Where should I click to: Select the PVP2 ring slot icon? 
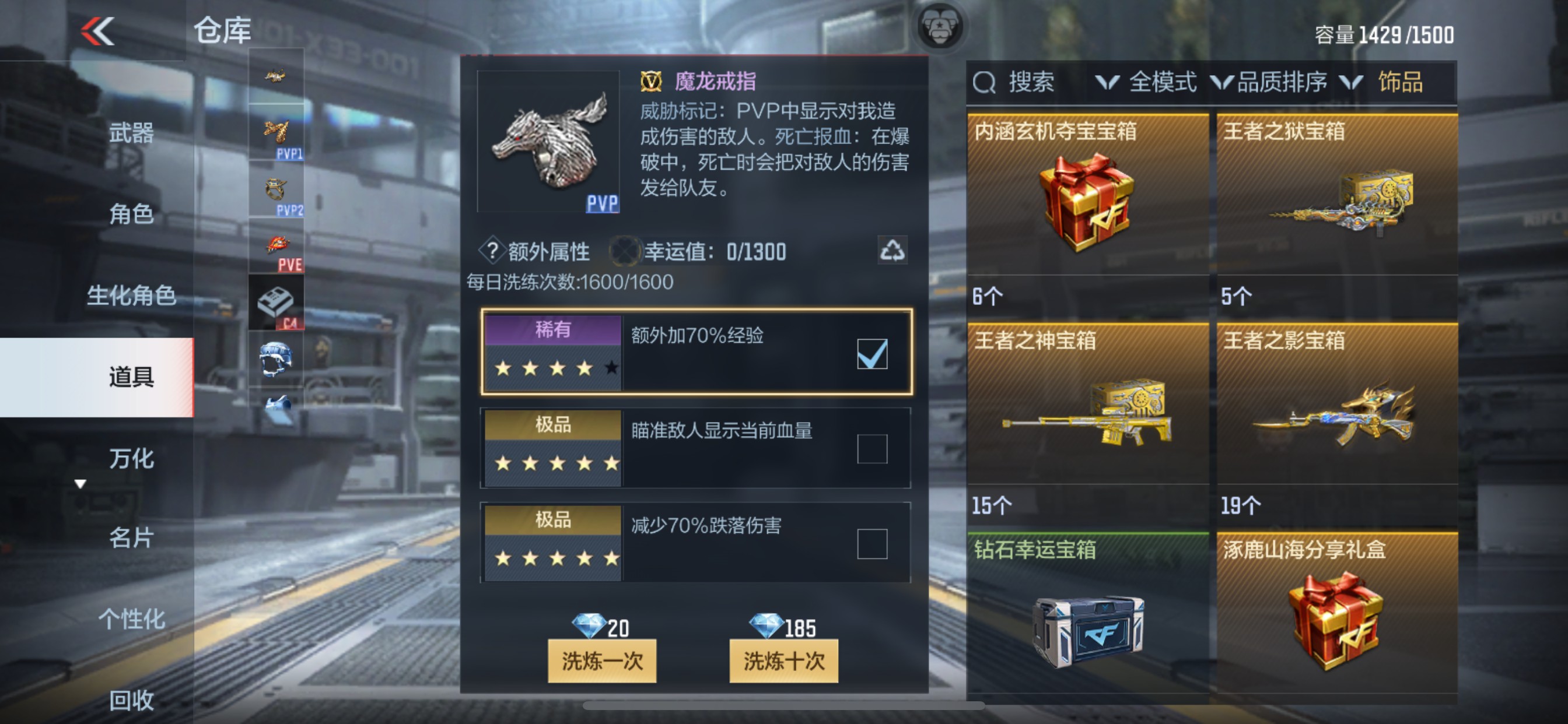coord(276,190)
